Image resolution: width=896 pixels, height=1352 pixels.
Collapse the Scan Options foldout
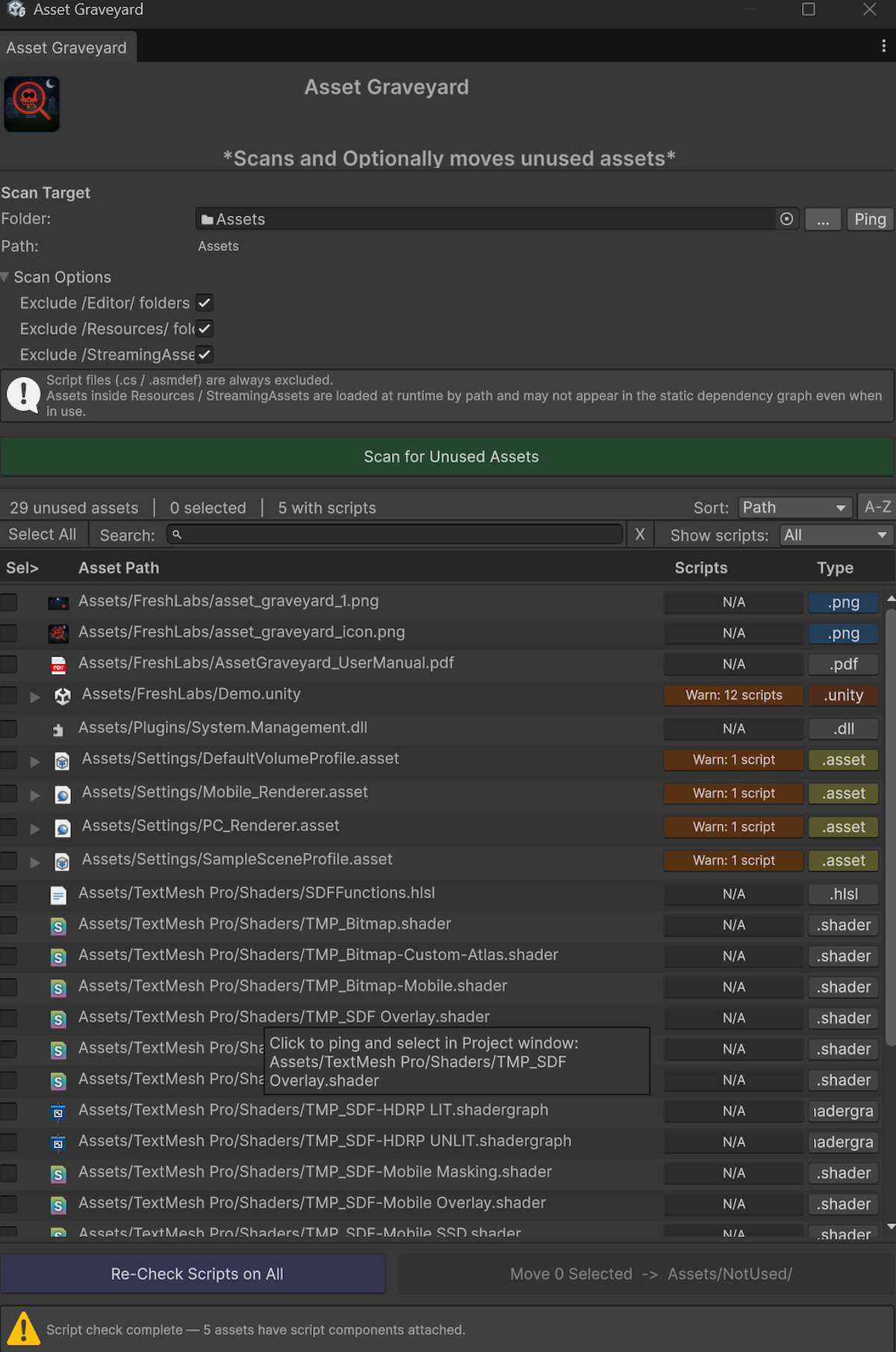(5, 277)
